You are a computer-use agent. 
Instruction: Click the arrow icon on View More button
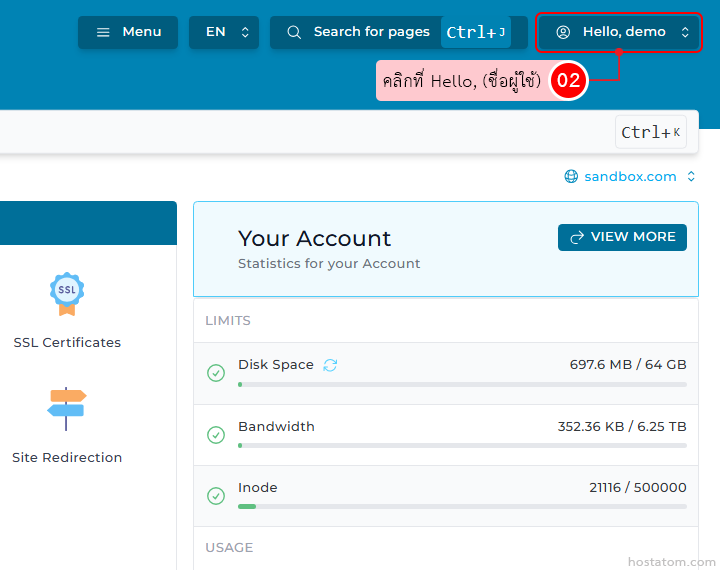577,237
